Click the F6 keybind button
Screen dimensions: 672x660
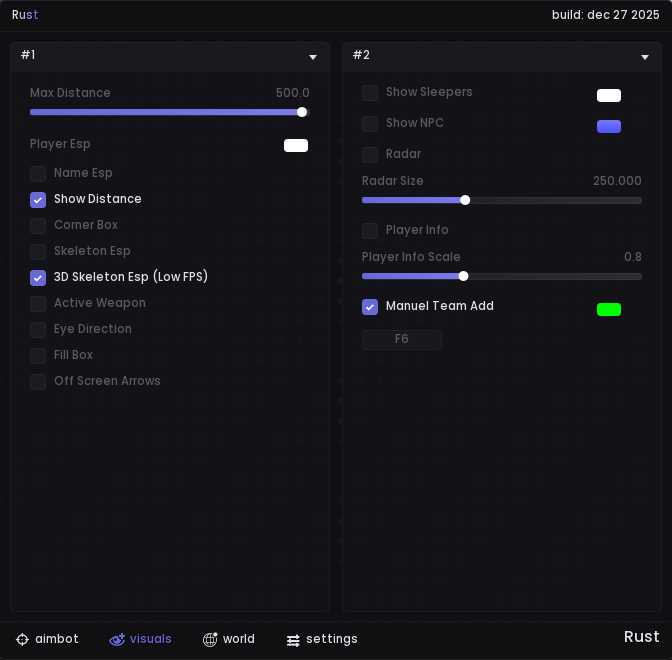pyautogui.click(x=402, y=340)
